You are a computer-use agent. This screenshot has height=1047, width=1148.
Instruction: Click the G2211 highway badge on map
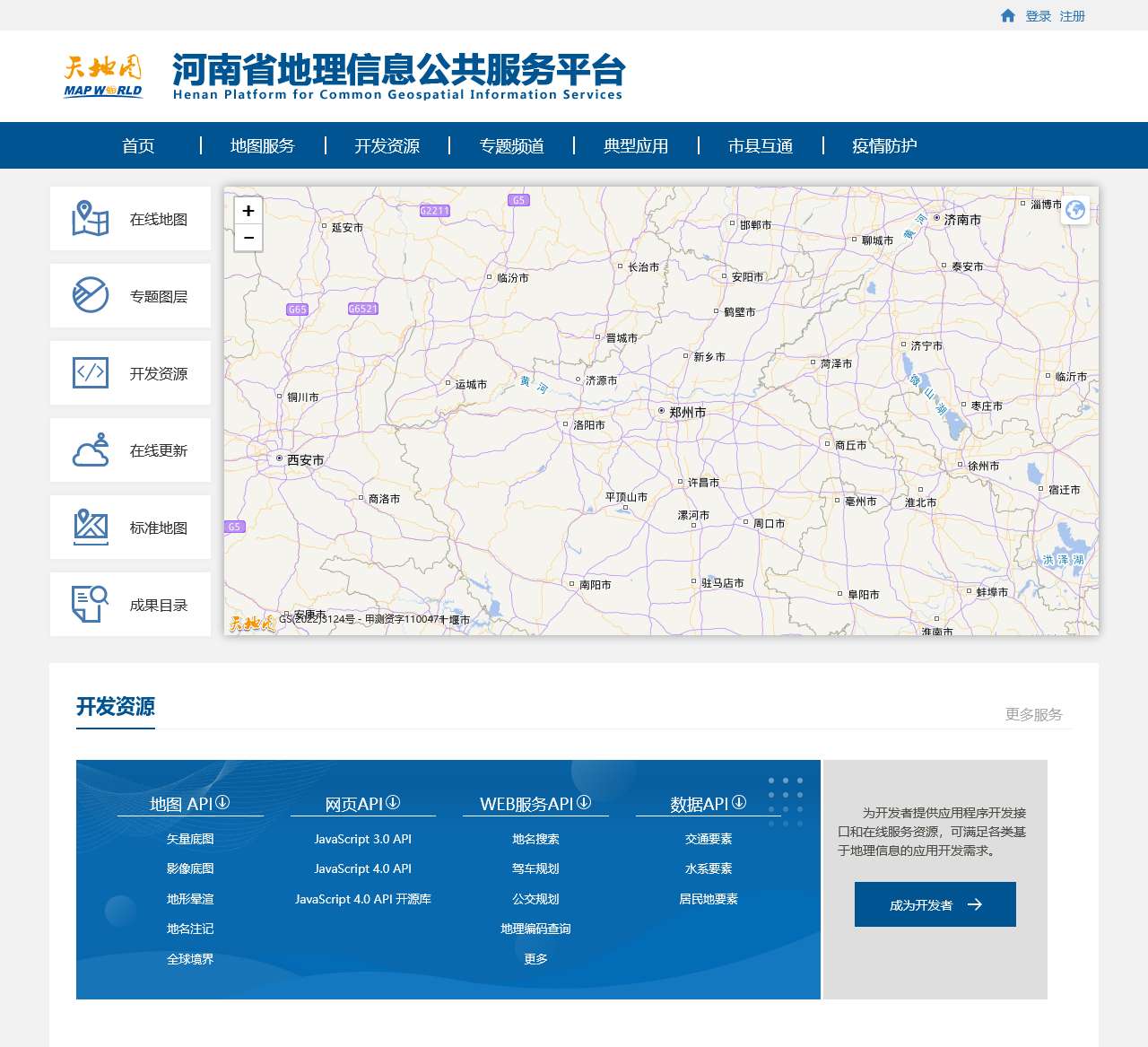pos(435,211)
